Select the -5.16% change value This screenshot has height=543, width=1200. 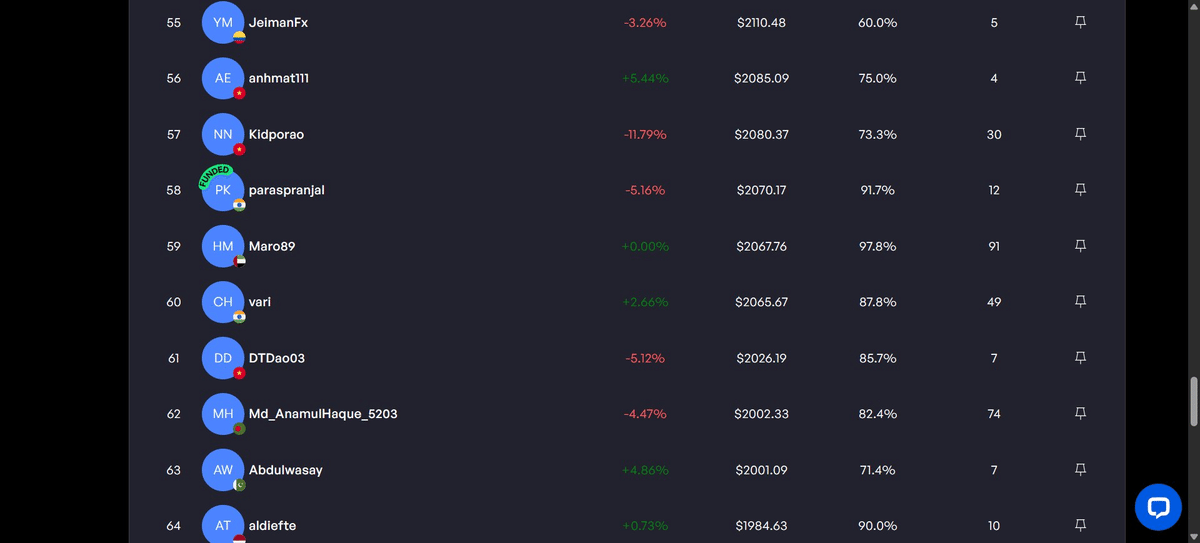coord(645,190)
